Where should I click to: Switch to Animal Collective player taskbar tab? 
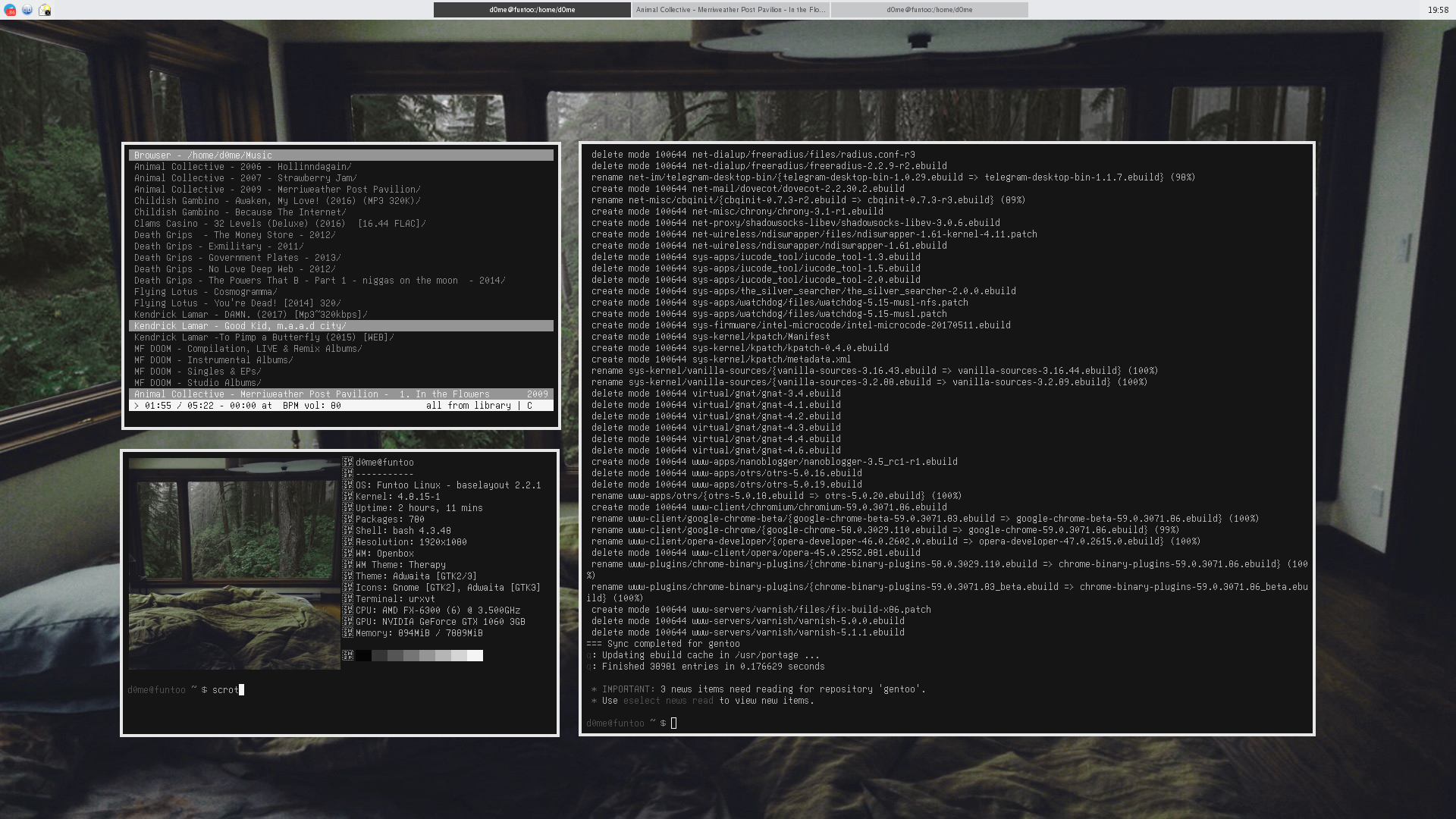[x=730, y=10]
